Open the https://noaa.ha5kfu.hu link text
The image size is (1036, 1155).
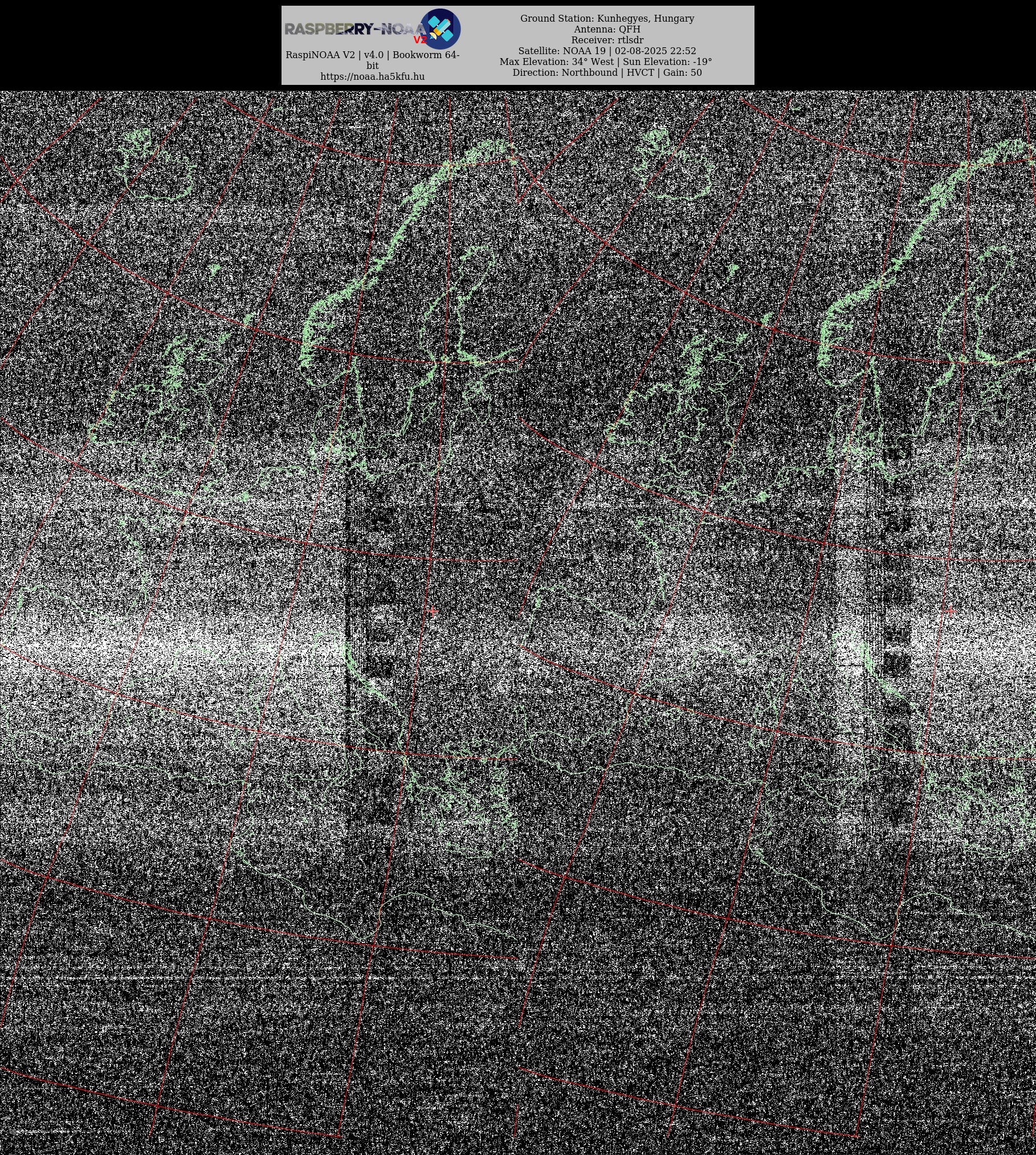373,76
